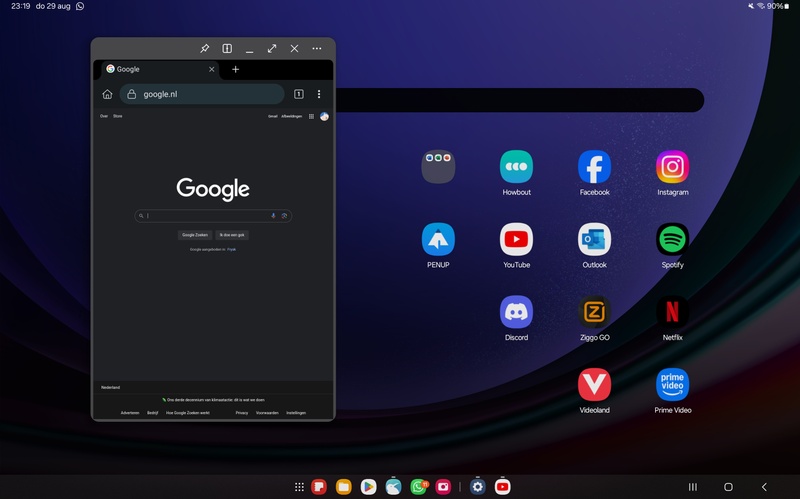Screen dimensions: 800x499
Task: Tap the navigation Back button
Action: point(764,487)
